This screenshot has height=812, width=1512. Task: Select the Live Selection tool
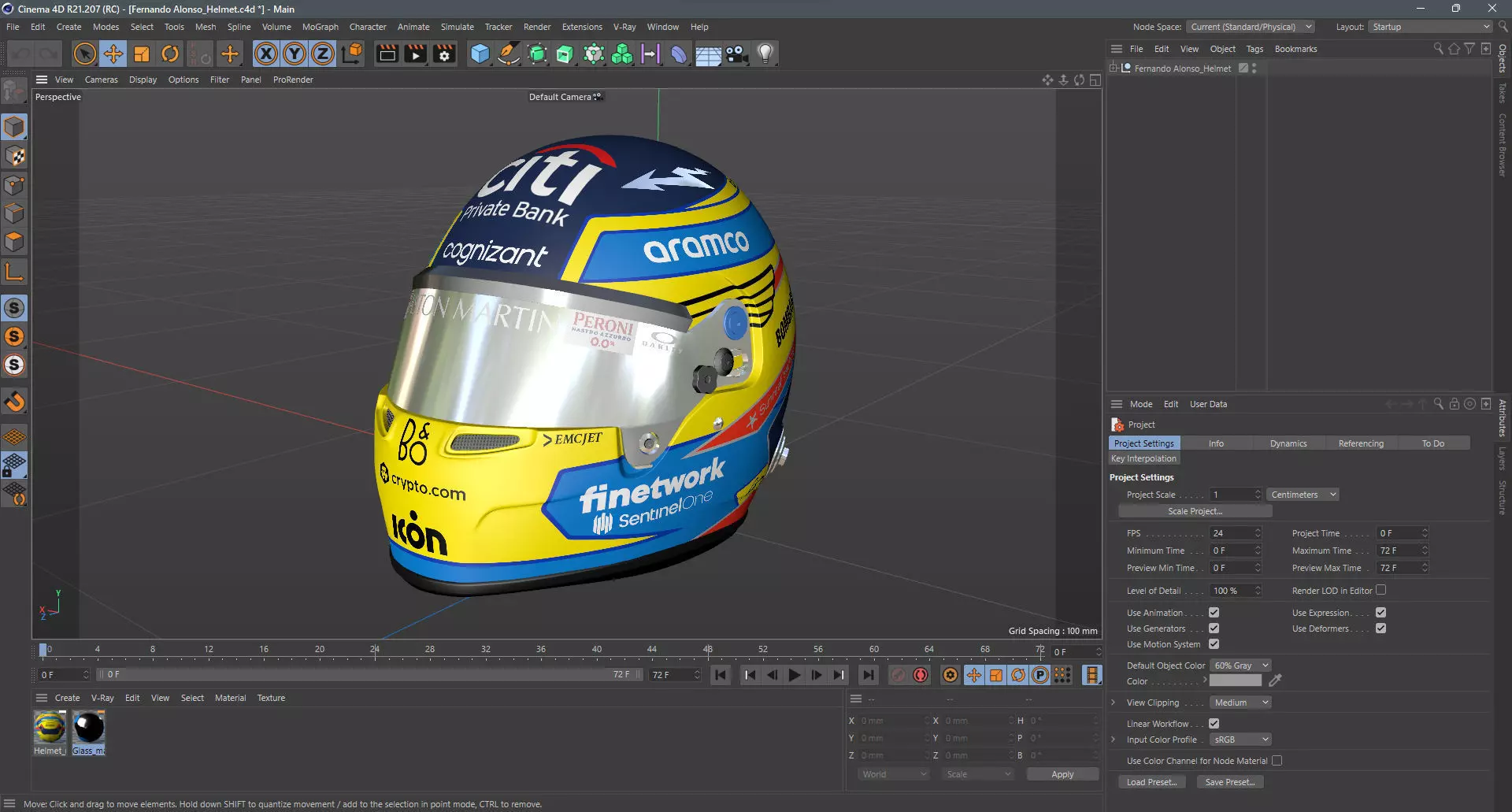tap(84, 54)
